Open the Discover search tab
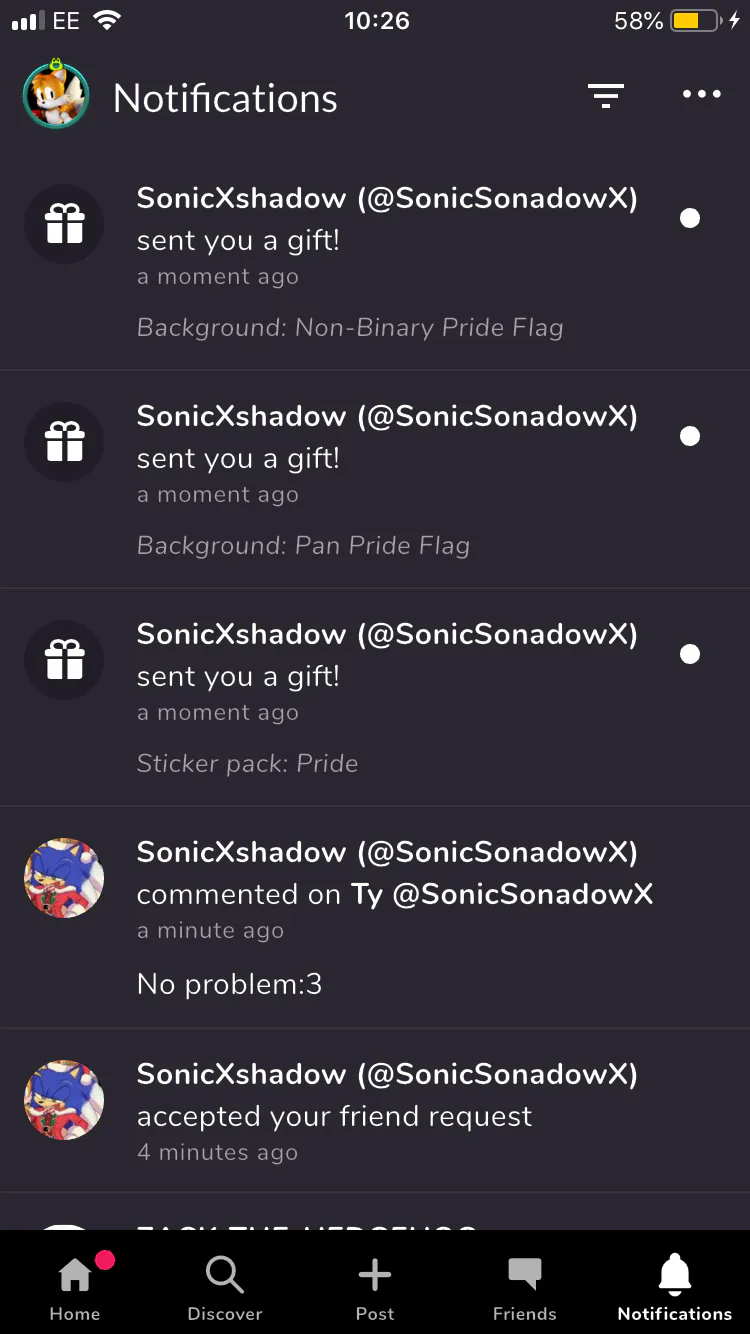Screen dimensions: 750x1334 tap(225, 1286)
